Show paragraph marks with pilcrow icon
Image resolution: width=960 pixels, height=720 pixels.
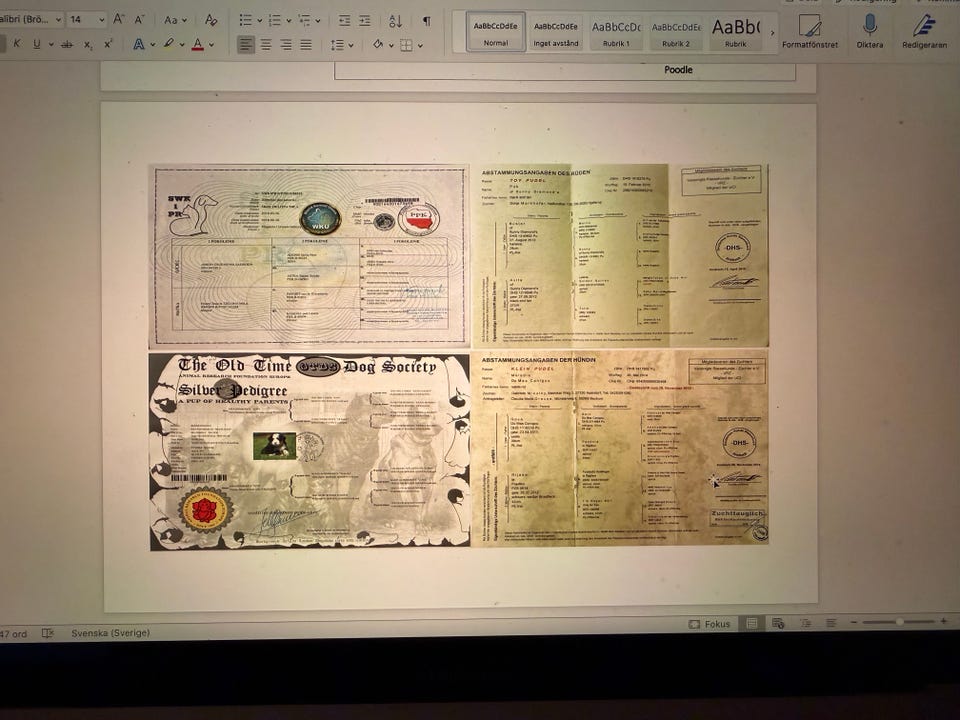point(426,20)
